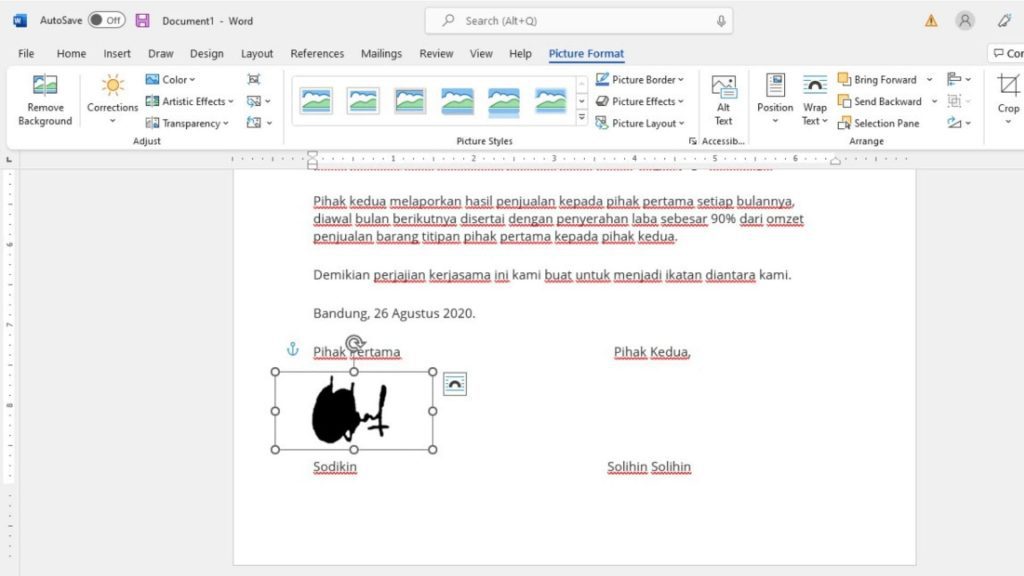Click the Remove Background button

[x=45, y=100]
